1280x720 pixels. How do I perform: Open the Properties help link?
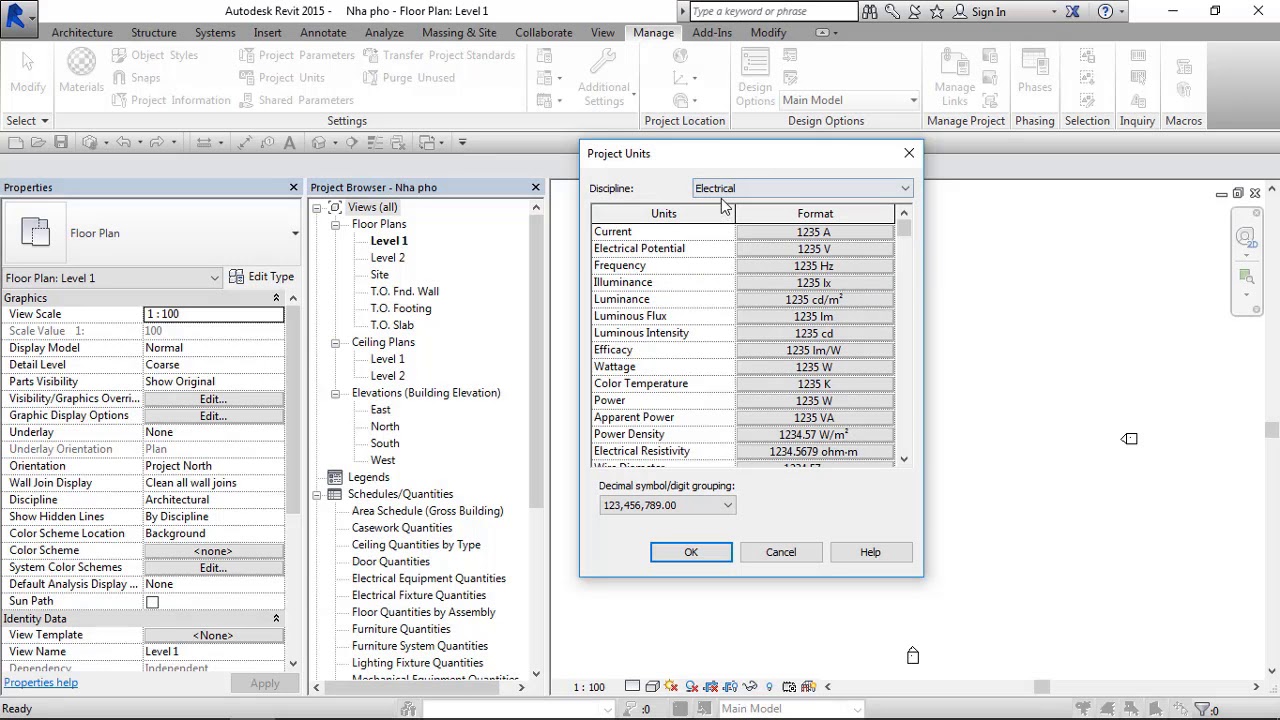tap(41, 683)
